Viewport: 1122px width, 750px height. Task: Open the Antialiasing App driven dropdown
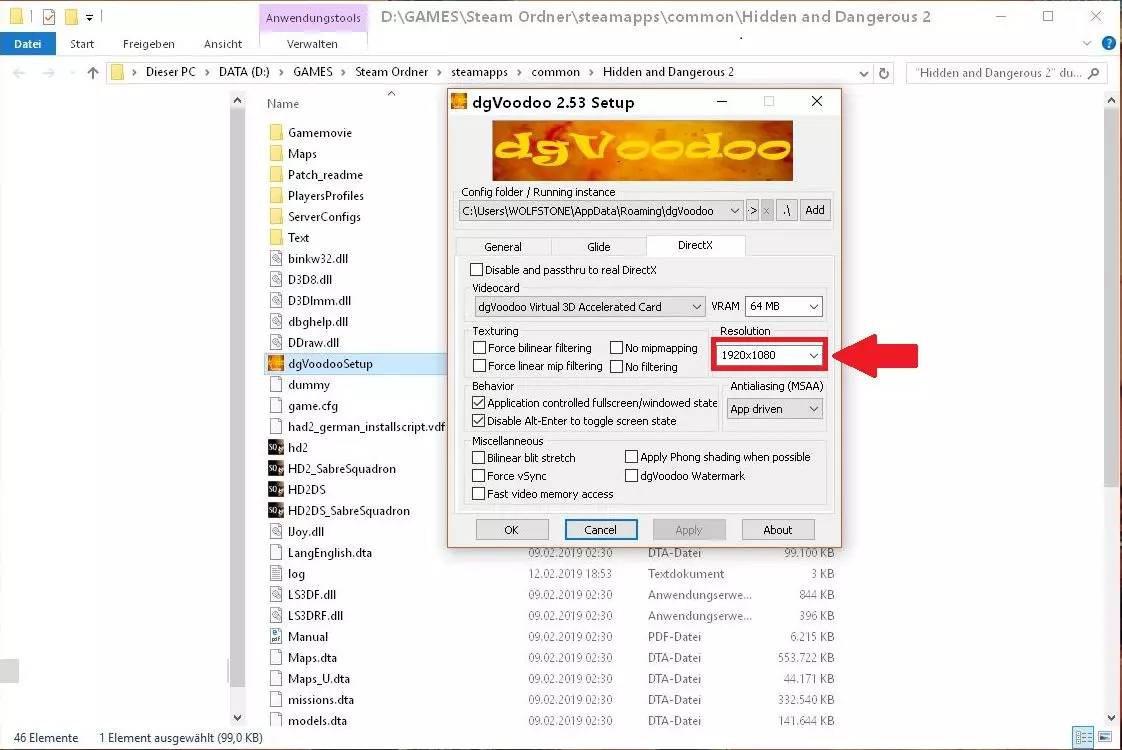point(774,409)
